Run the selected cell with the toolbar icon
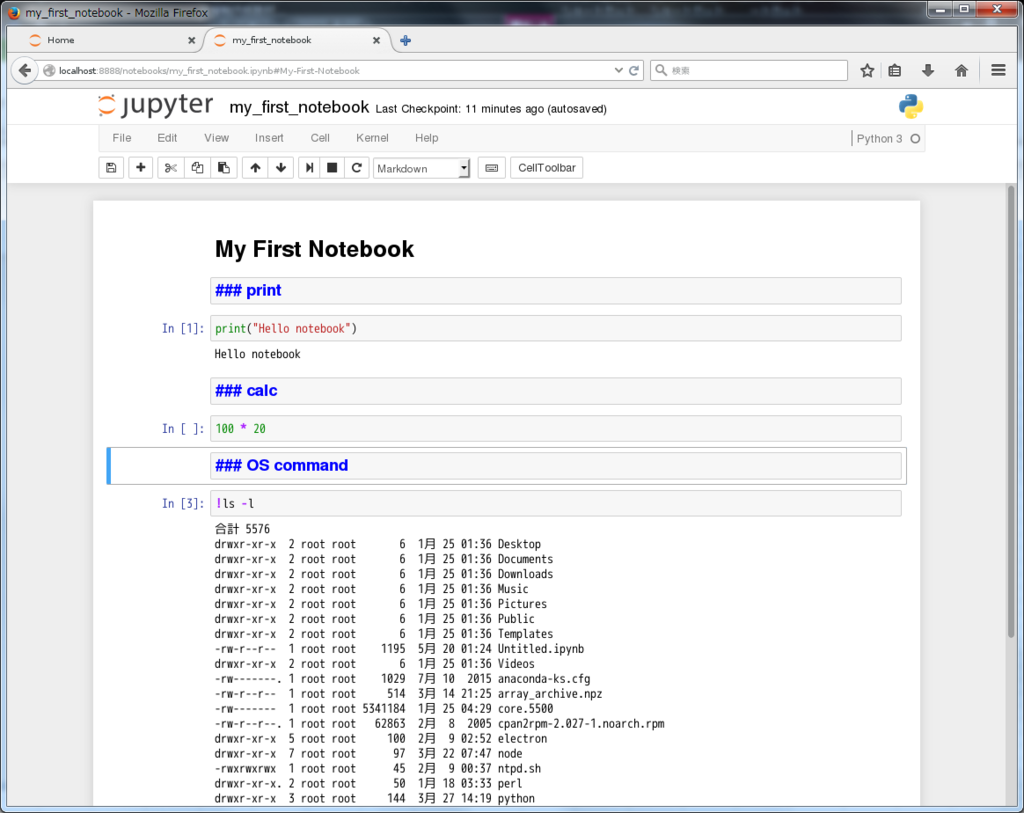Viewport: 1024px width, 813px height. coord(310,168)
